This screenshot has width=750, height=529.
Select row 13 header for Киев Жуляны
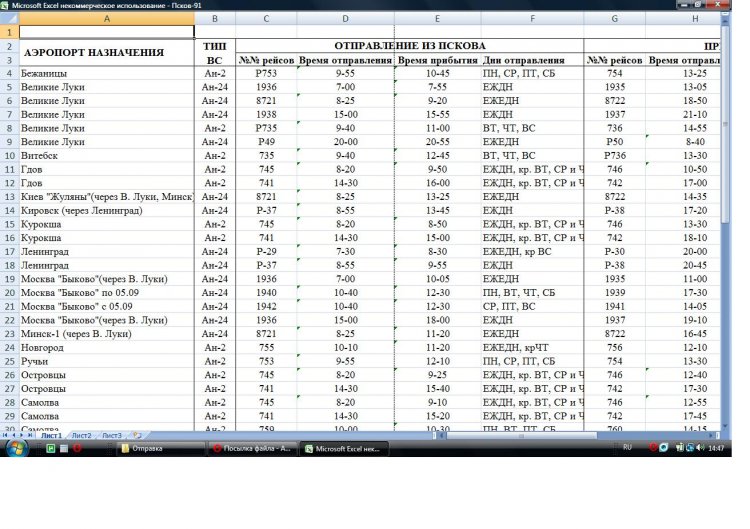(9, 197)
